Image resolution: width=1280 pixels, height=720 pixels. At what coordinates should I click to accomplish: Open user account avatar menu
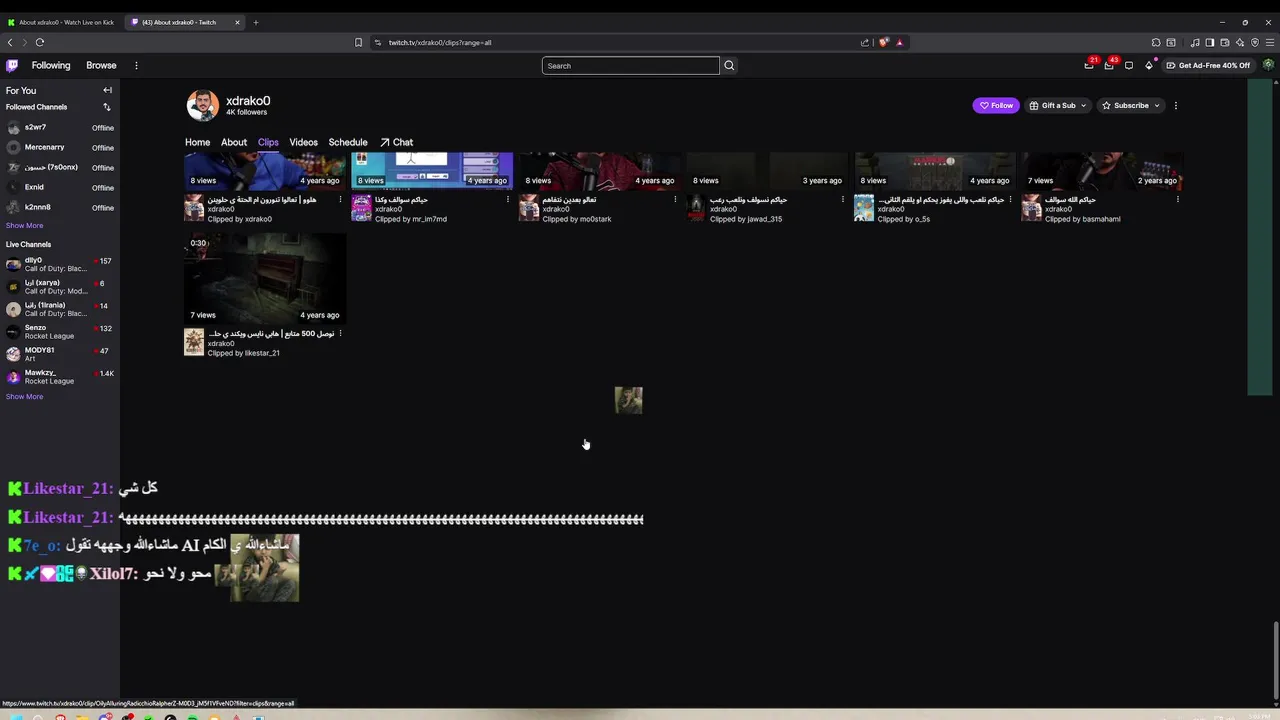pyautogui.click(x=1268, y=65)
